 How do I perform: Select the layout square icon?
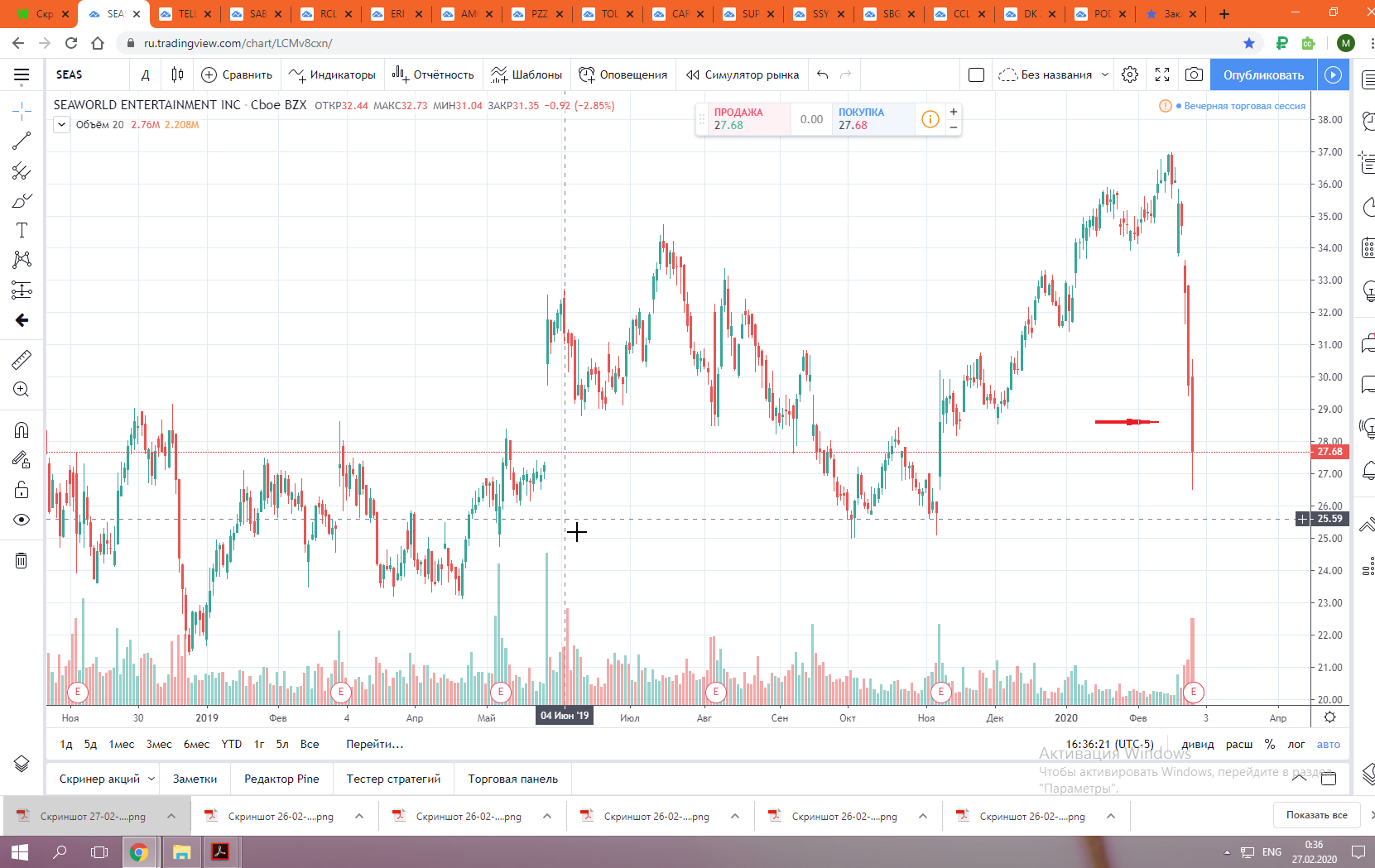point(976,74)
